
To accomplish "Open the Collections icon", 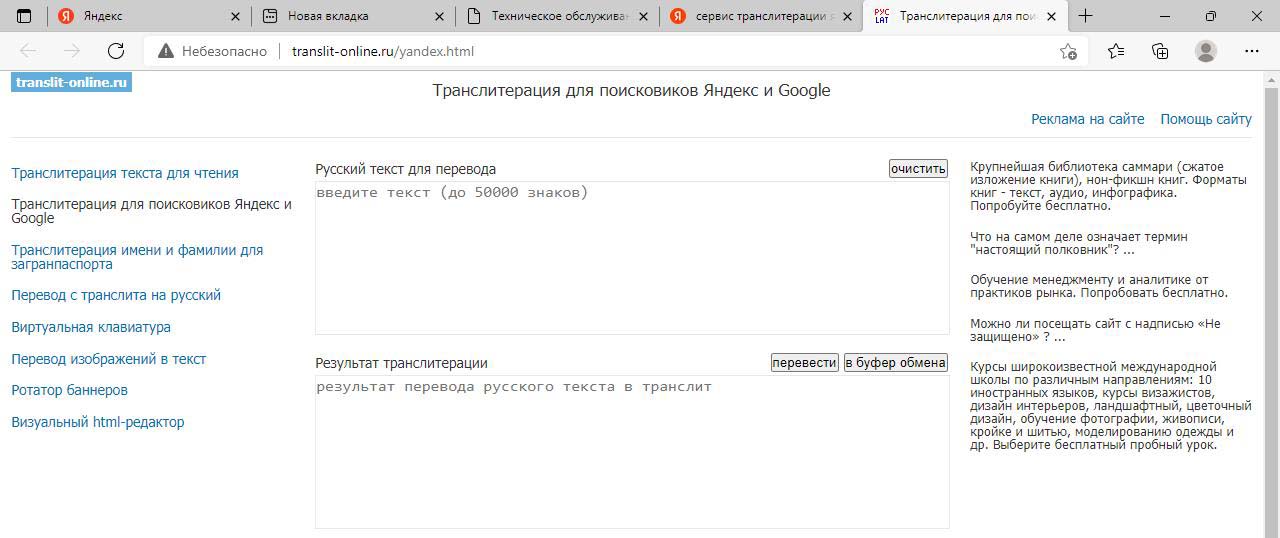I will tap(1160, 51).
